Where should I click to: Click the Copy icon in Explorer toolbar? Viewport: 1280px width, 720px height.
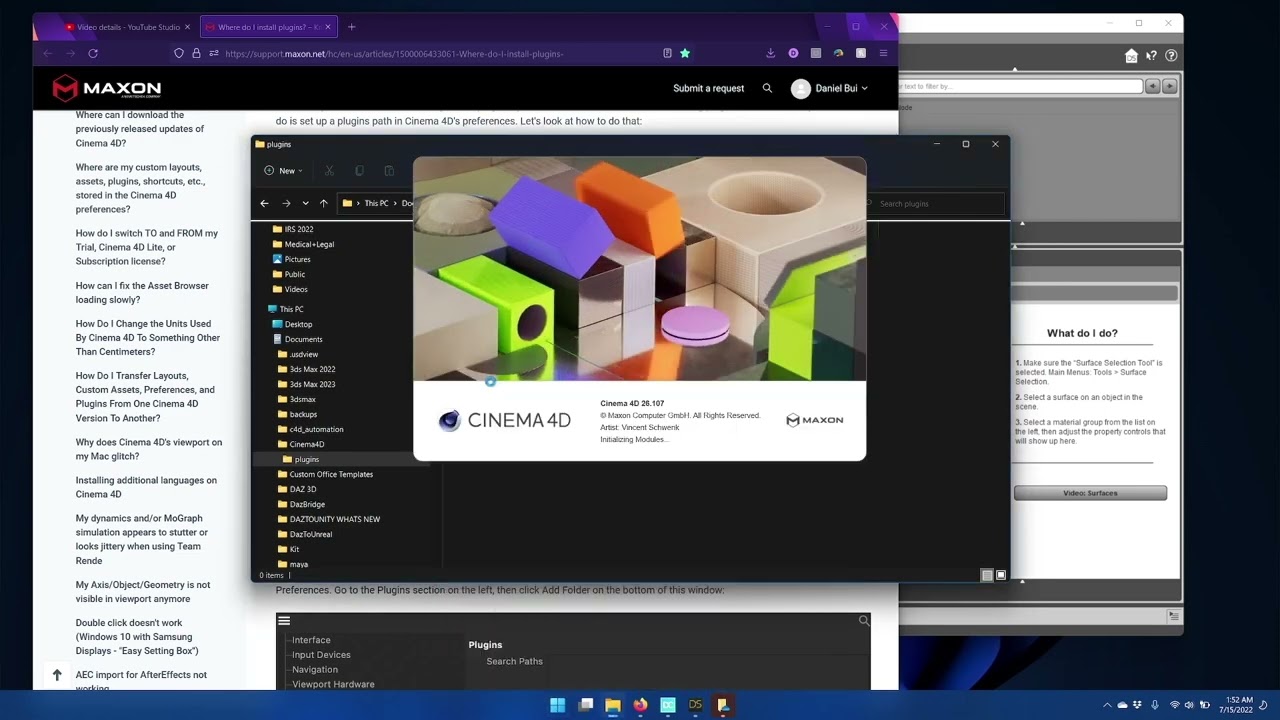[359, 171]
